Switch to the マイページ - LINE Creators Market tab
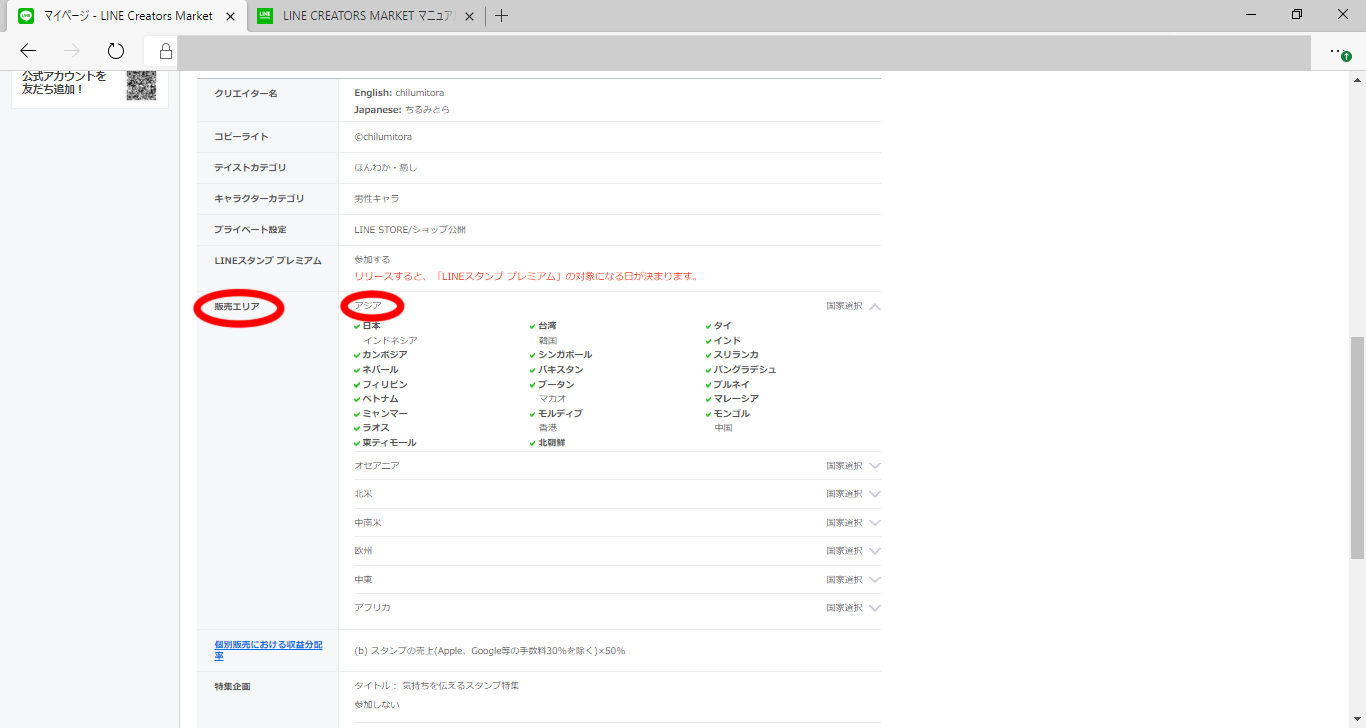This screenshot has width=1366, height=728. pos(128,16)
